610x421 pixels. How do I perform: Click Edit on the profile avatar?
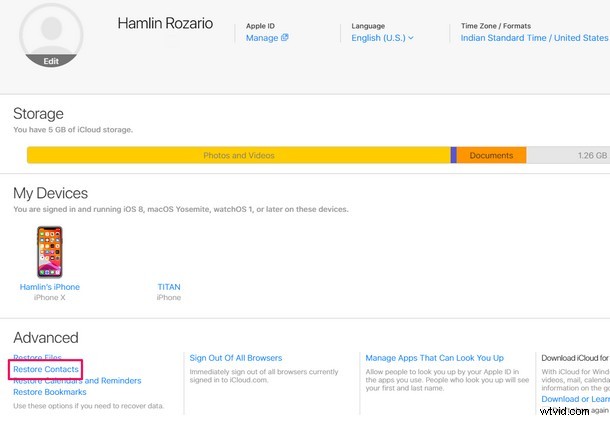tap(50, 61)
